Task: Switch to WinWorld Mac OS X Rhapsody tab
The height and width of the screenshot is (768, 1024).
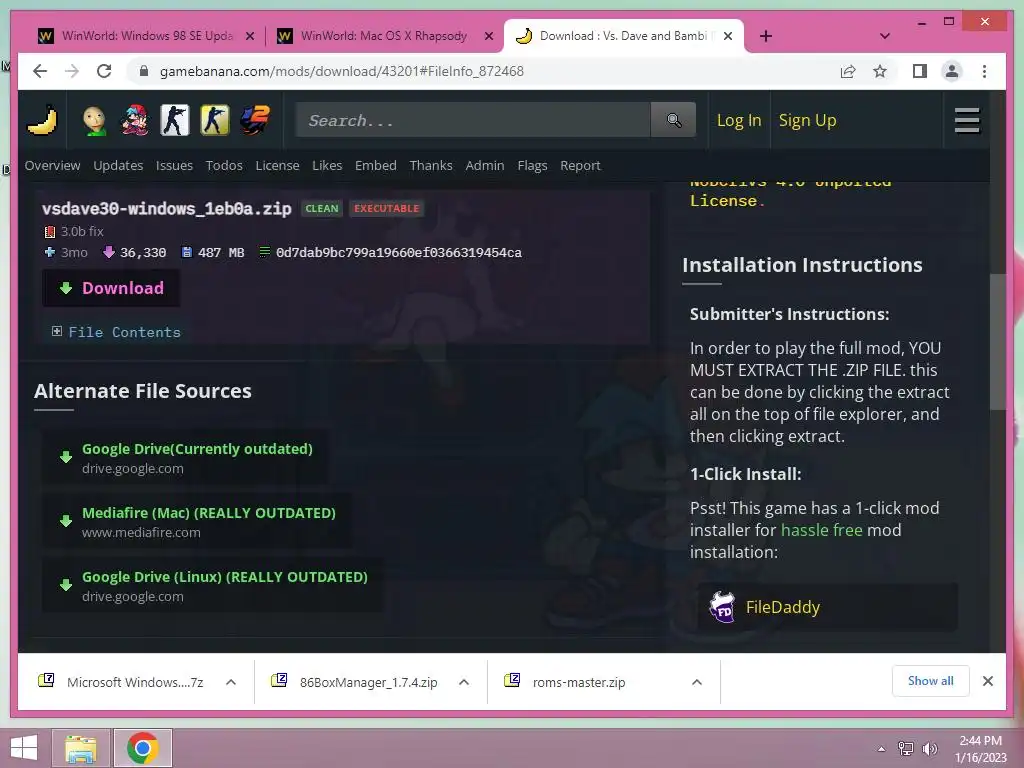Action: 382,36
